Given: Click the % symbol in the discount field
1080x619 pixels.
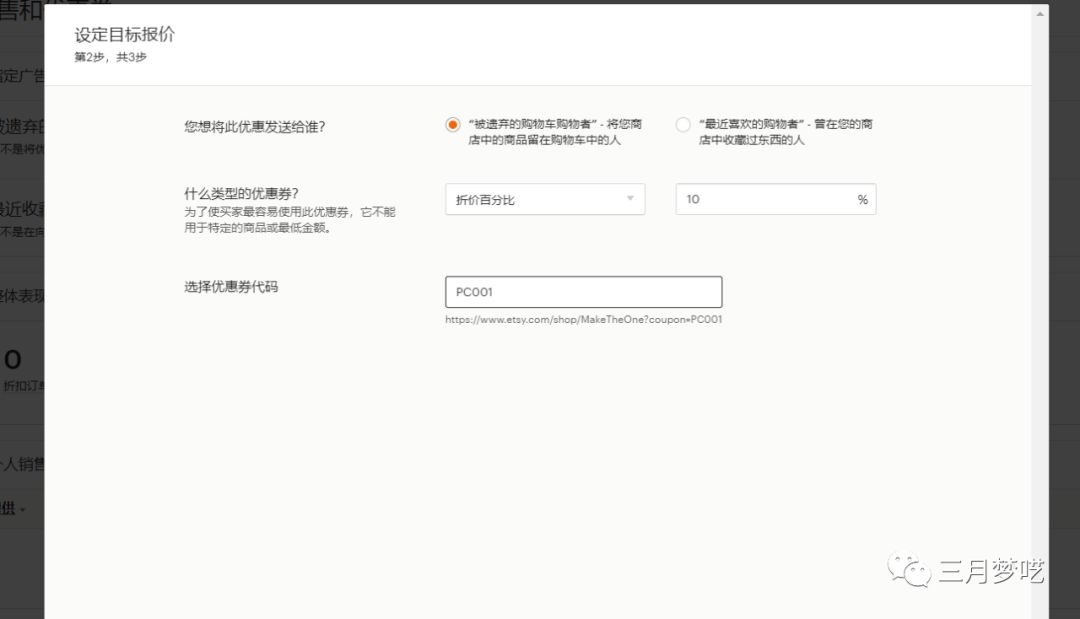Looking at the screenshot, I should 862,199.
